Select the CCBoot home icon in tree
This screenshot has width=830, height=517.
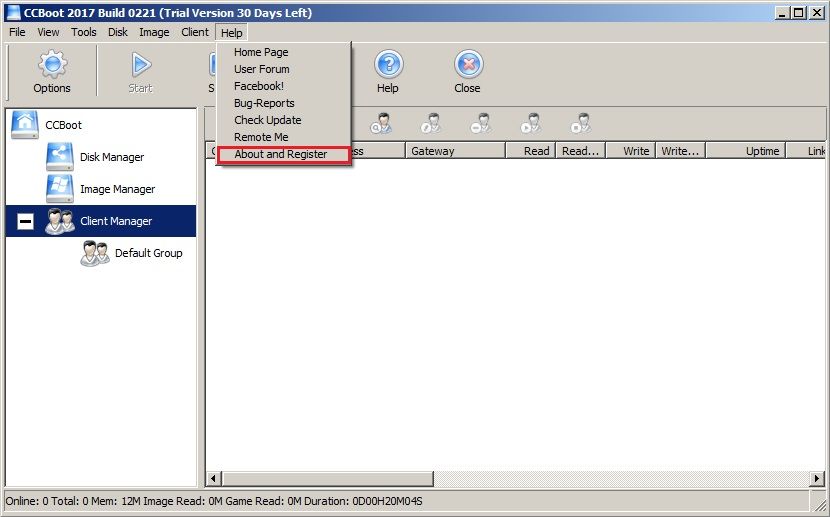[24, 125]
